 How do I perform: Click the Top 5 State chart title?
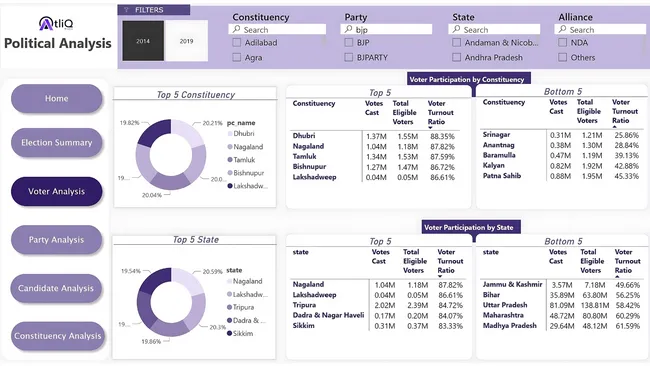196,240
